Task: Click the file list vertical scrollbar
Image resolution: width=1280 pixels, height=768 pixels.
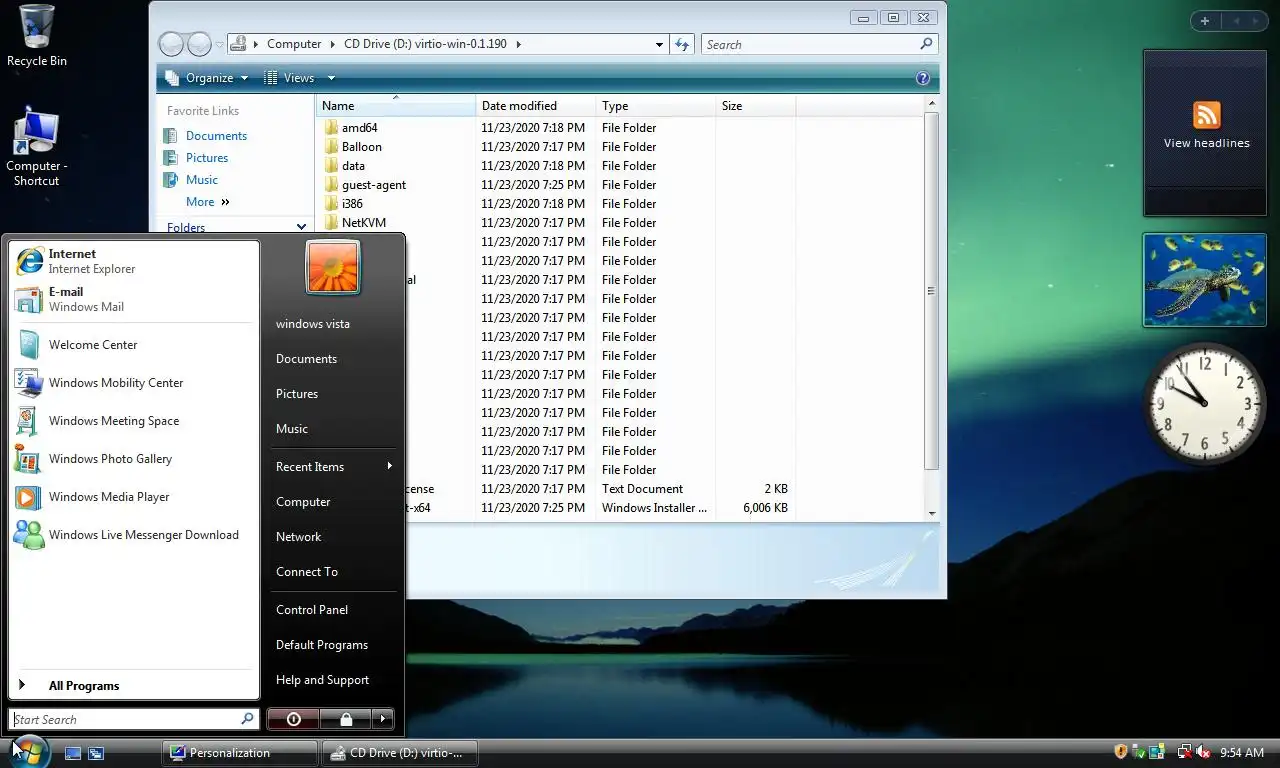Action: tap(931, 291)
